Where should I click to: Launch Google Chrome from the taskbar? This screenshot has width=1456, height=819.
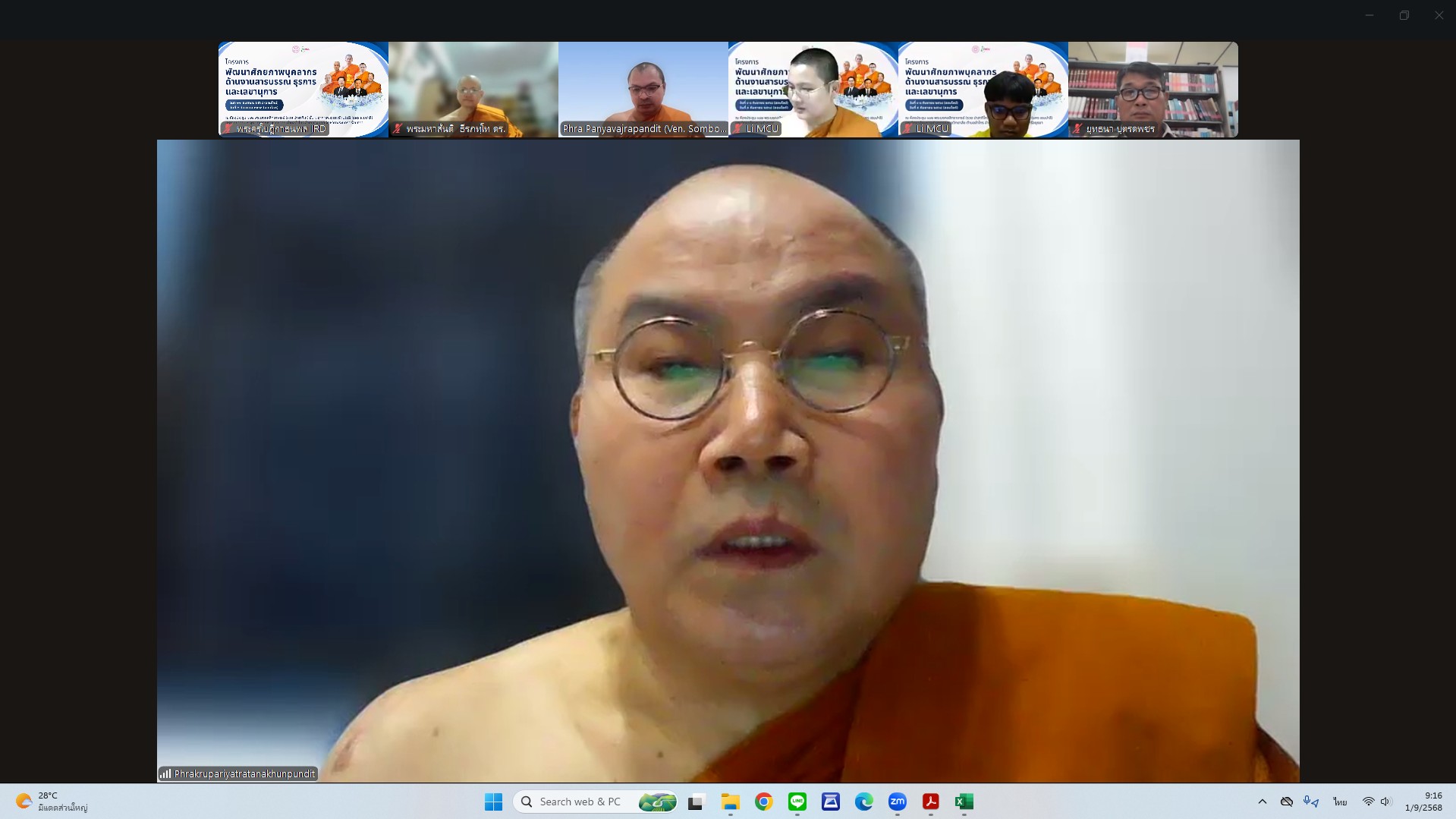[x=763, y=802]
